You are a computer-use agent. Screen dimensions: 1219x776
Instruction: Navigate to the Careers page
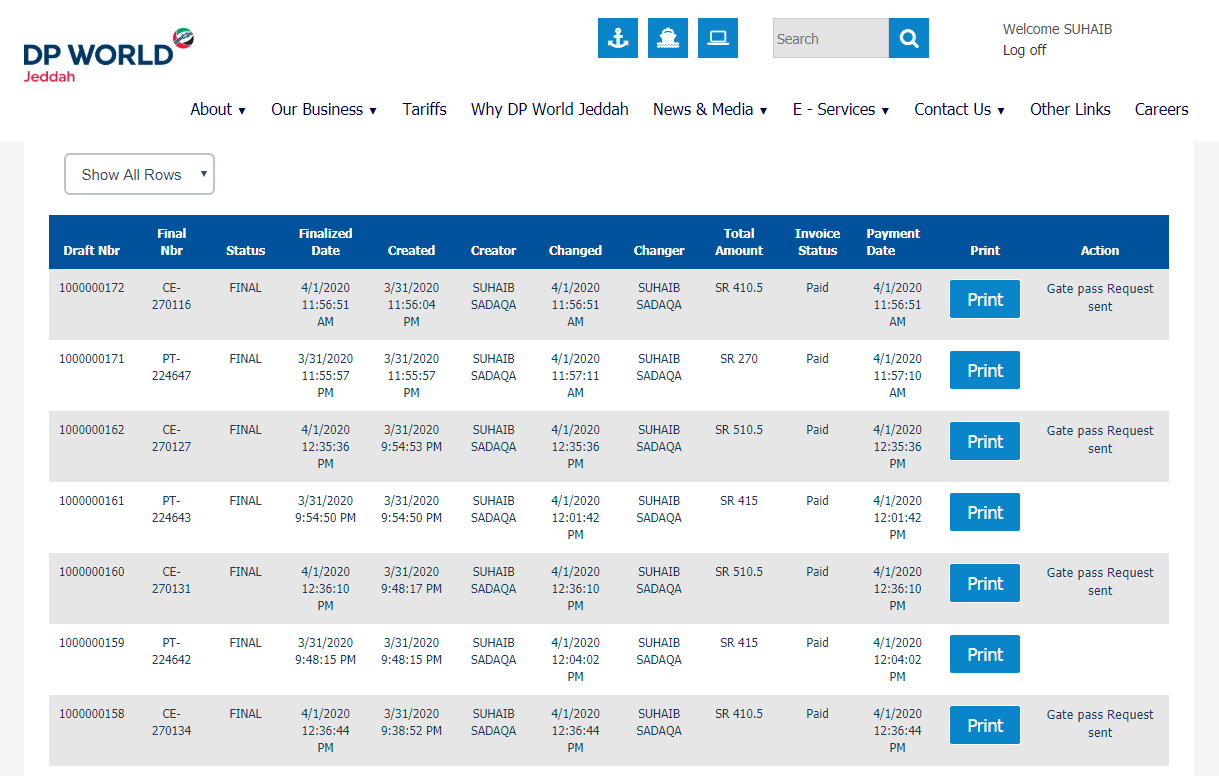pyautogui.click(x=1161, y=110)
